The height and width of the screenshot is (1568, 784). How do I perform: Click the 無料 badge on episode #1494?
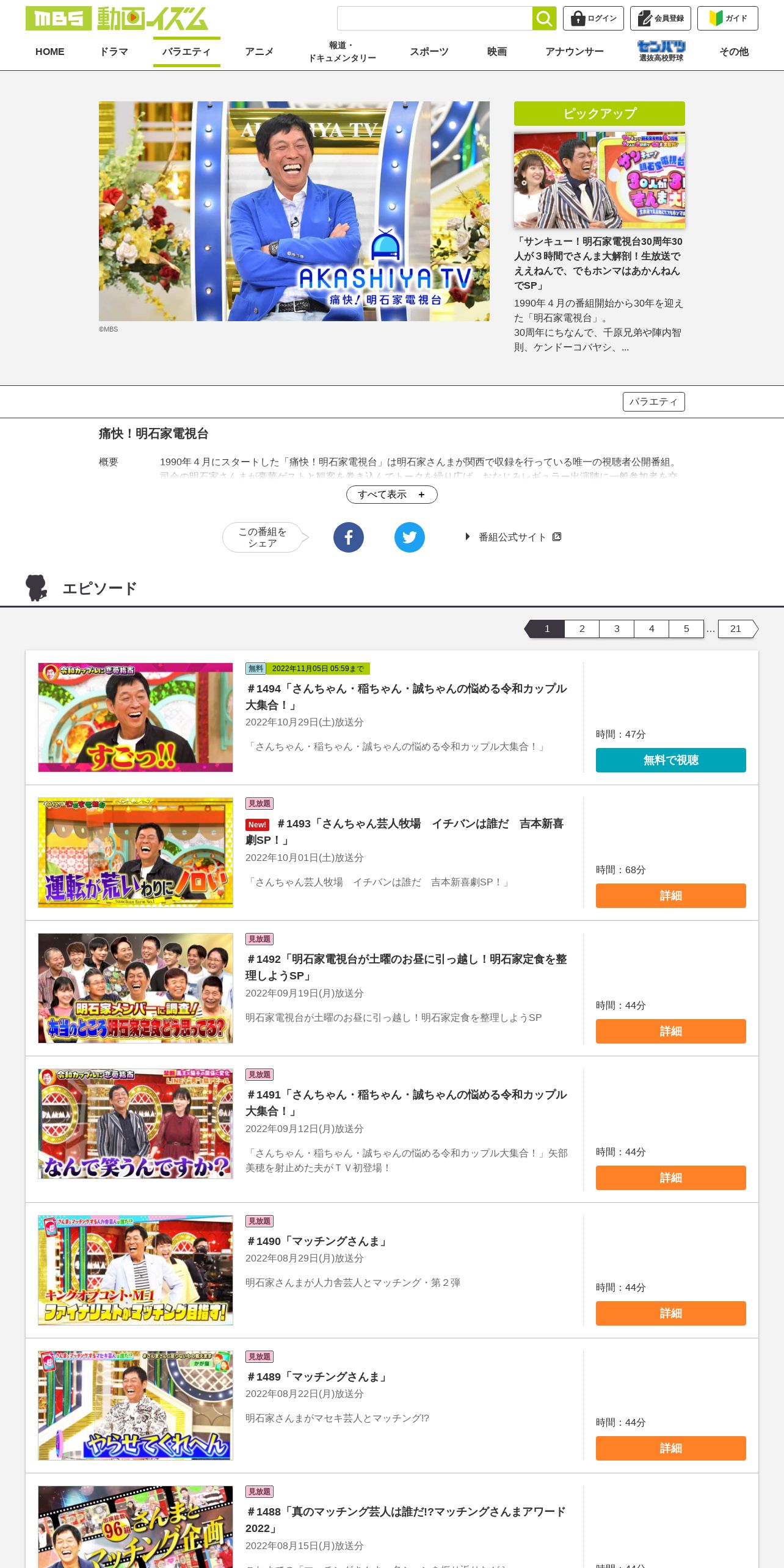click(256, 669)
